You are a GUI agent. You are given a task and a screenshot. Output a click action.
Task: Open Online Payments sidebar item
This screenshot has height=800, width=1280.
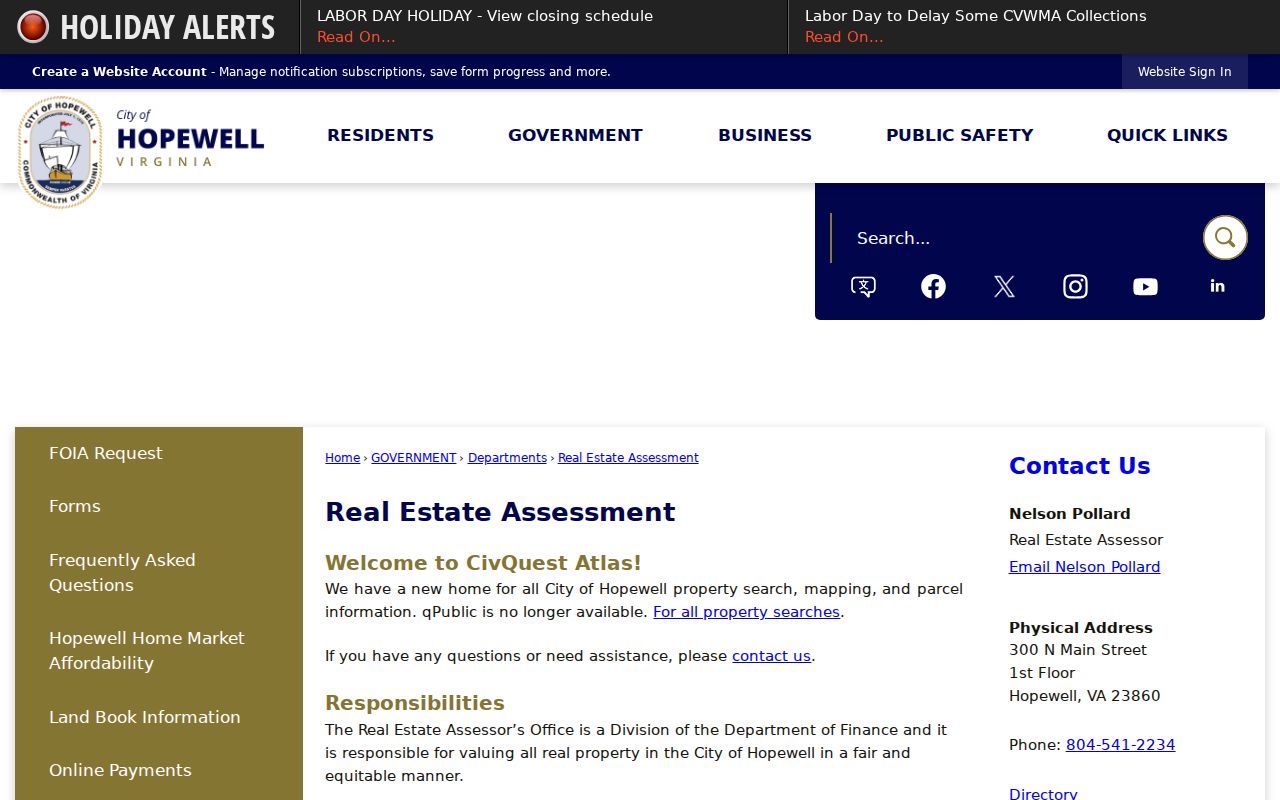tap(159, 770)
